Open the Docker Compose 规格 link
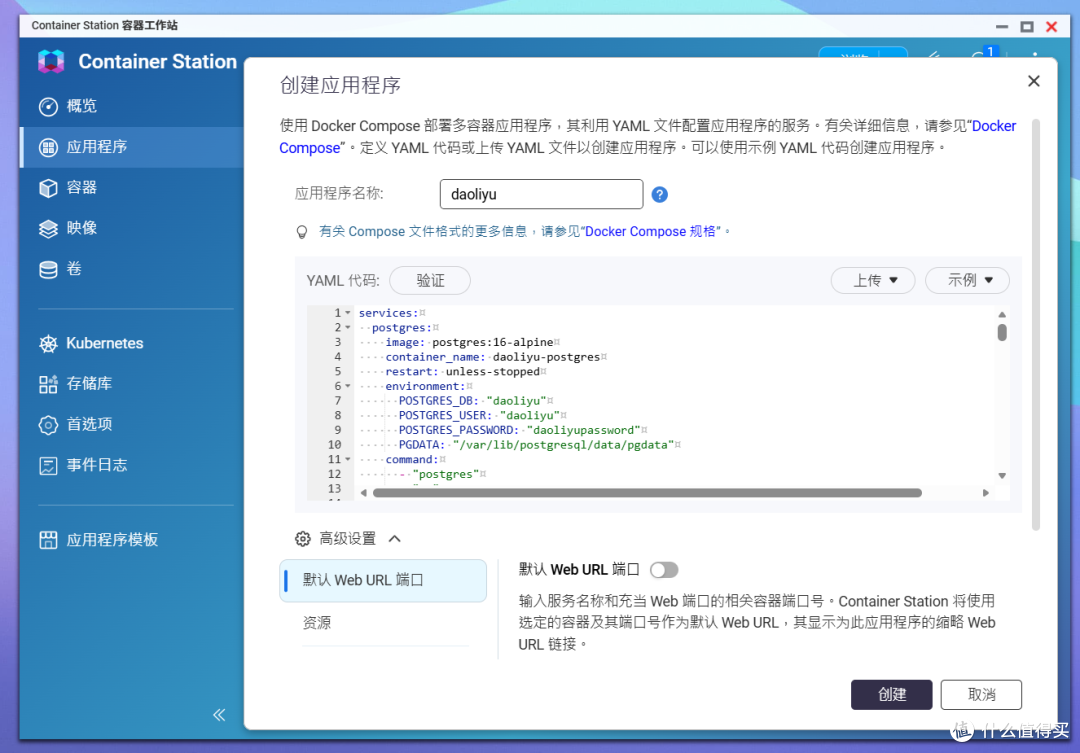1080x753 pixels. coord(650,231)
